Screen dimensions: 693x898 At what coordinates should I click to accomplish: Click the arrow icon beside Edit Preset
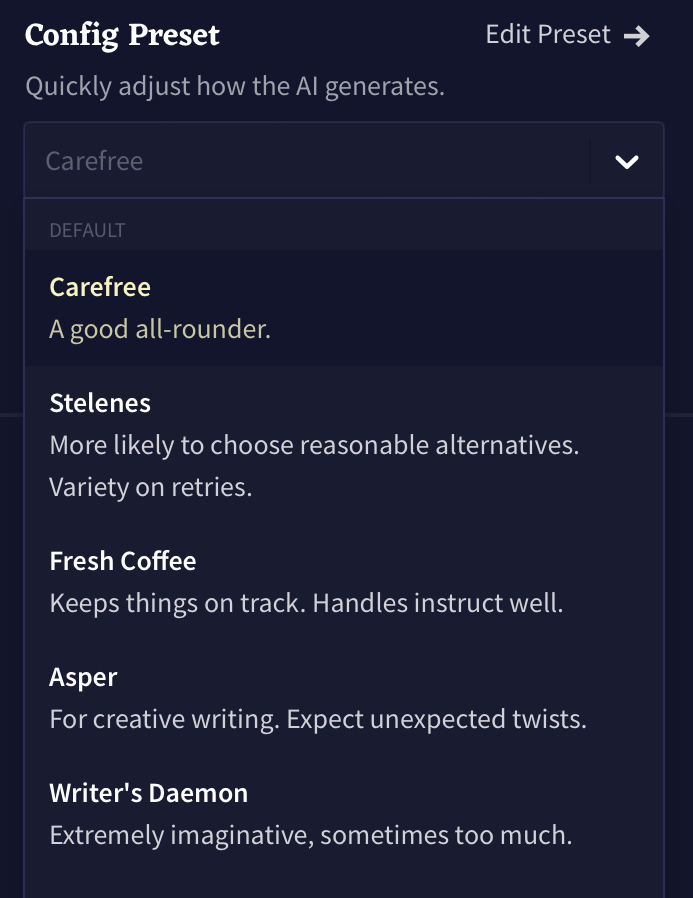coord(636,36)
